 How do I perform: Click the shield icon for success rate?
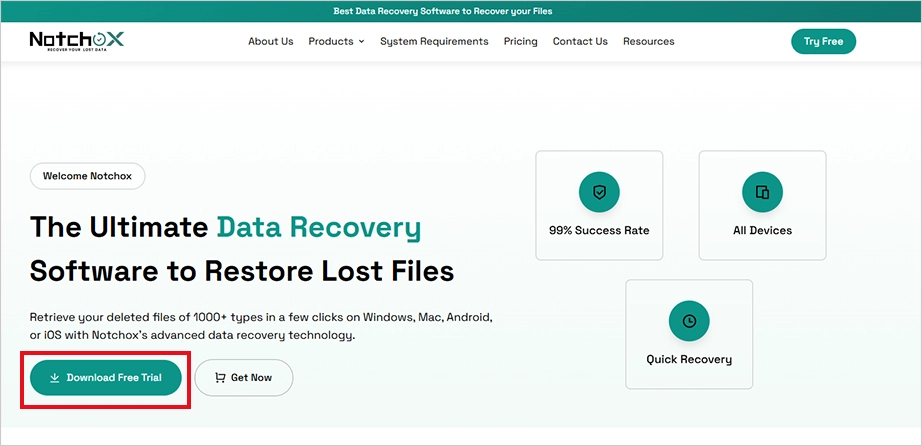tap(599, 192)
